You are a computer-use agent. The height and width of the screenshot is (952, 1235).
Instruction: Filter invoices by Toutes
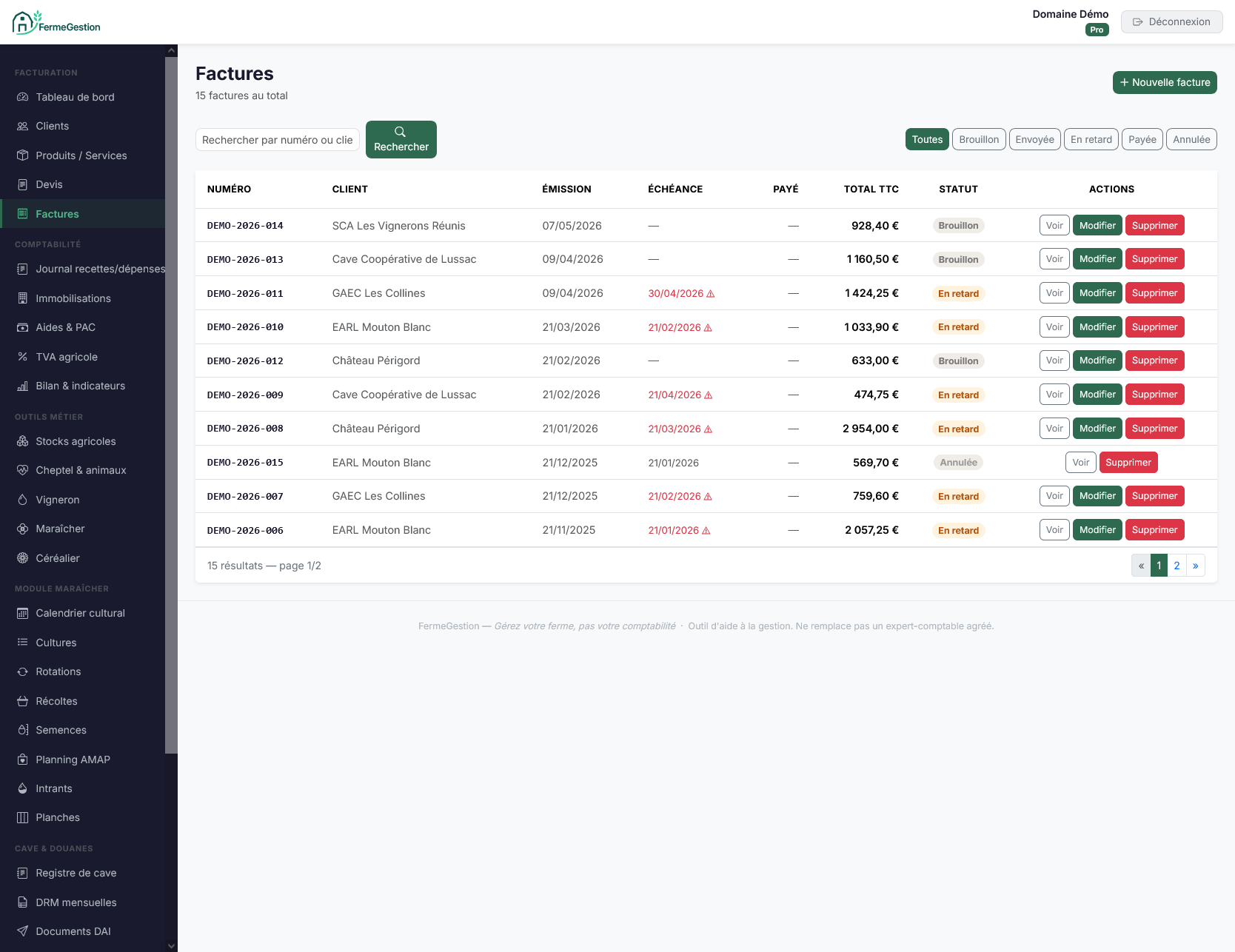[927, 139]
